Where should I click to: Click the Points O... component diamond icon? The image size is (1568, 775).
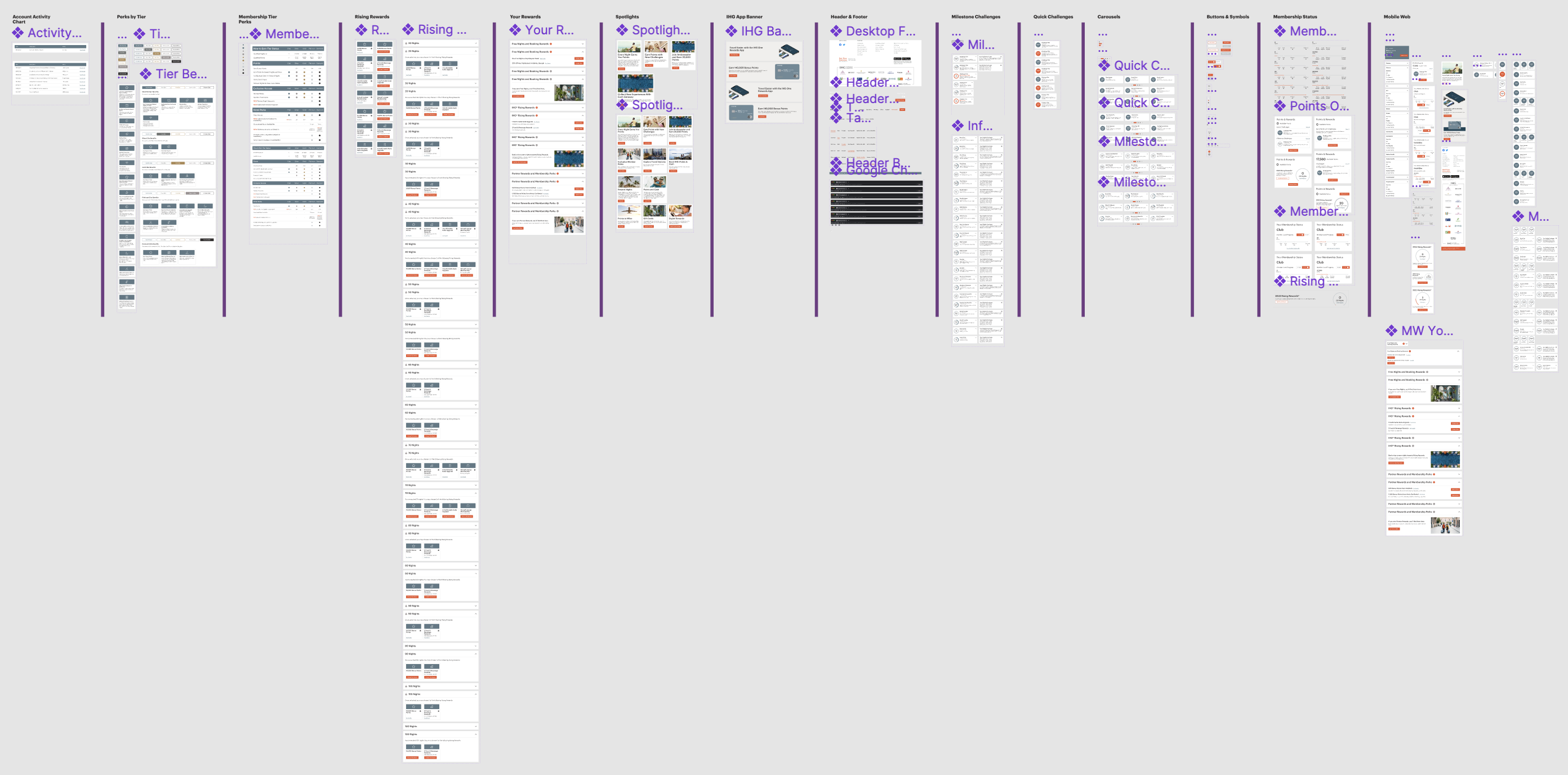(x=1280, y=106)
